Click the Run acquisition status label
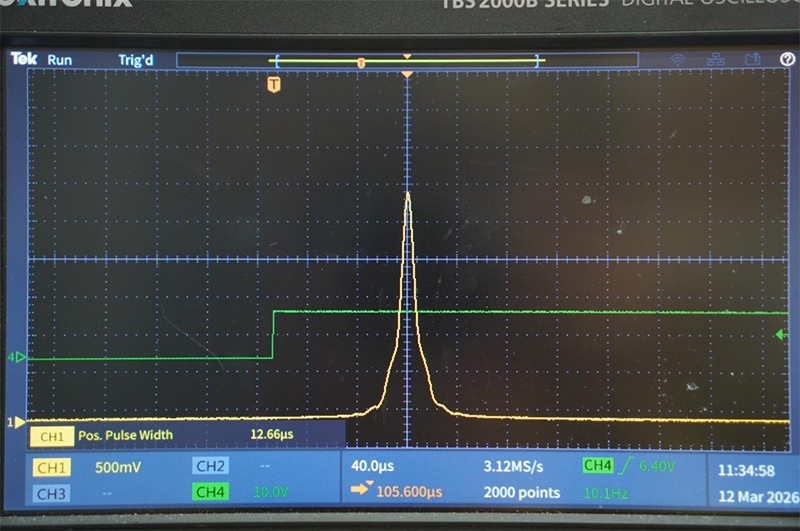The height and width of the screenshot is (531, 800). click(x=60, y=60)
